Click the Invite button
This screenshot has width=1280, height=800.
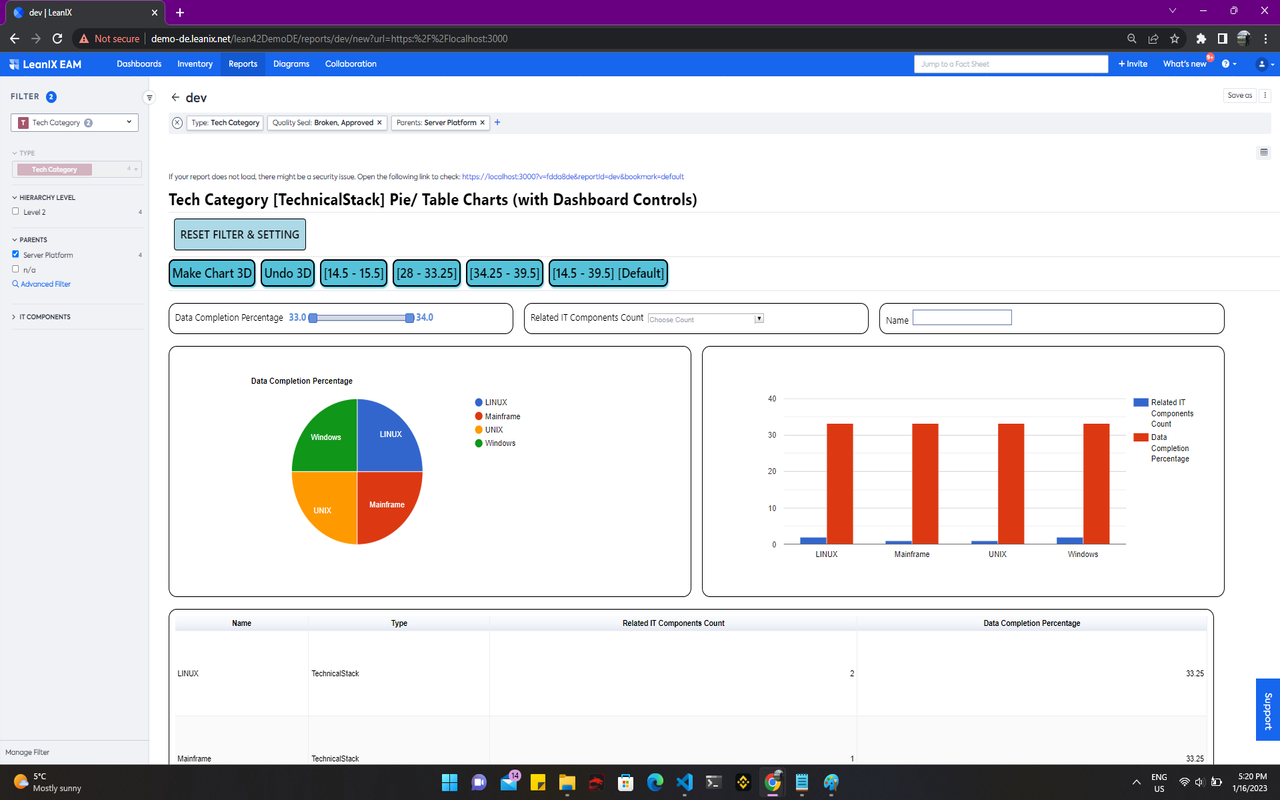[x=1133, y=64]
